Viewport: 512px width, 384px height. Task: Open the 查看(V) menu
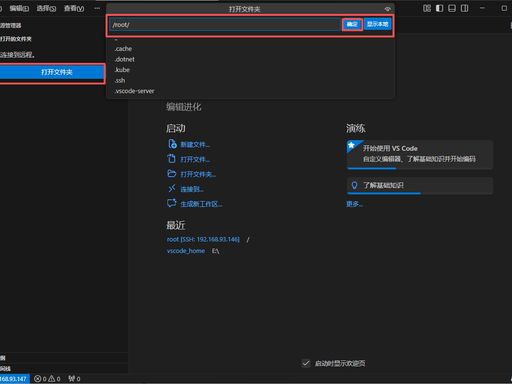point(74,9)
